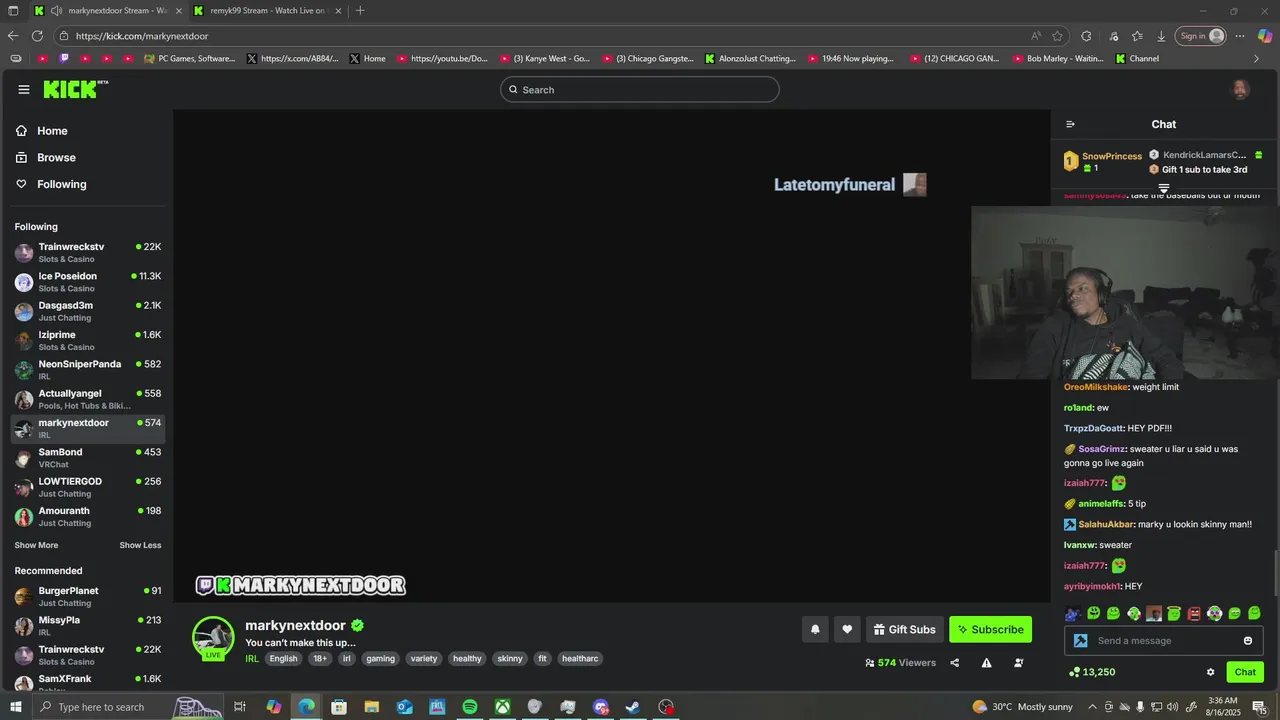This screenshot has width=1280, height=720.
Task: Click Show Less in Following list
Action: click(140, 545)
